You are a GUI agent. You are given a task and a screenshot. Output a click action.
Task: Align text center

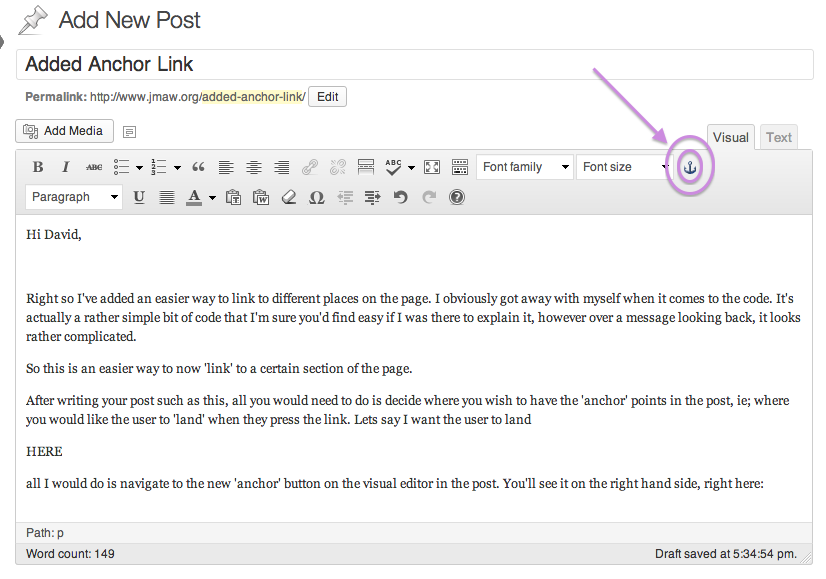tap(254, 168)
